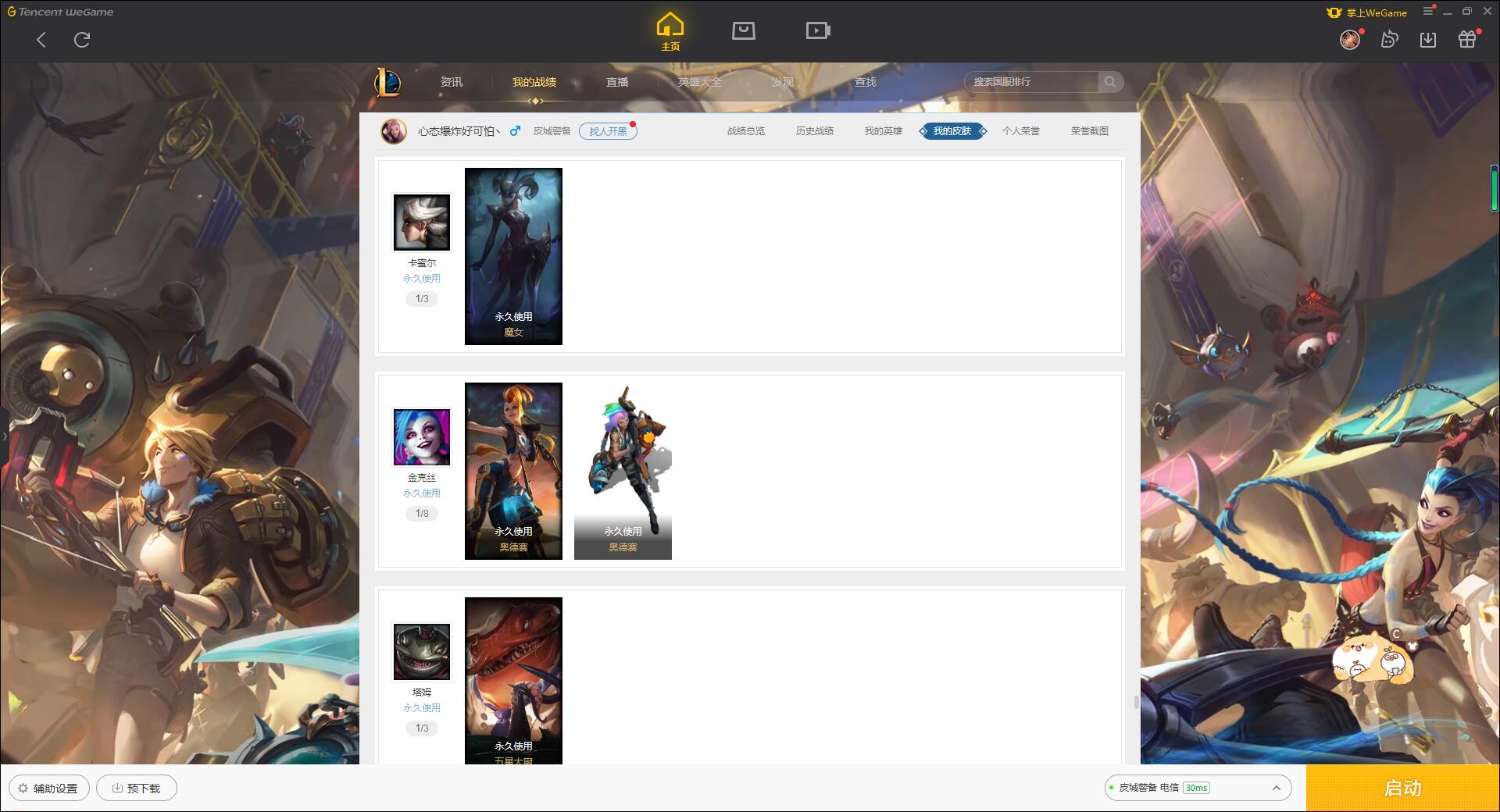Open the download manager icon

(1428, 40)
